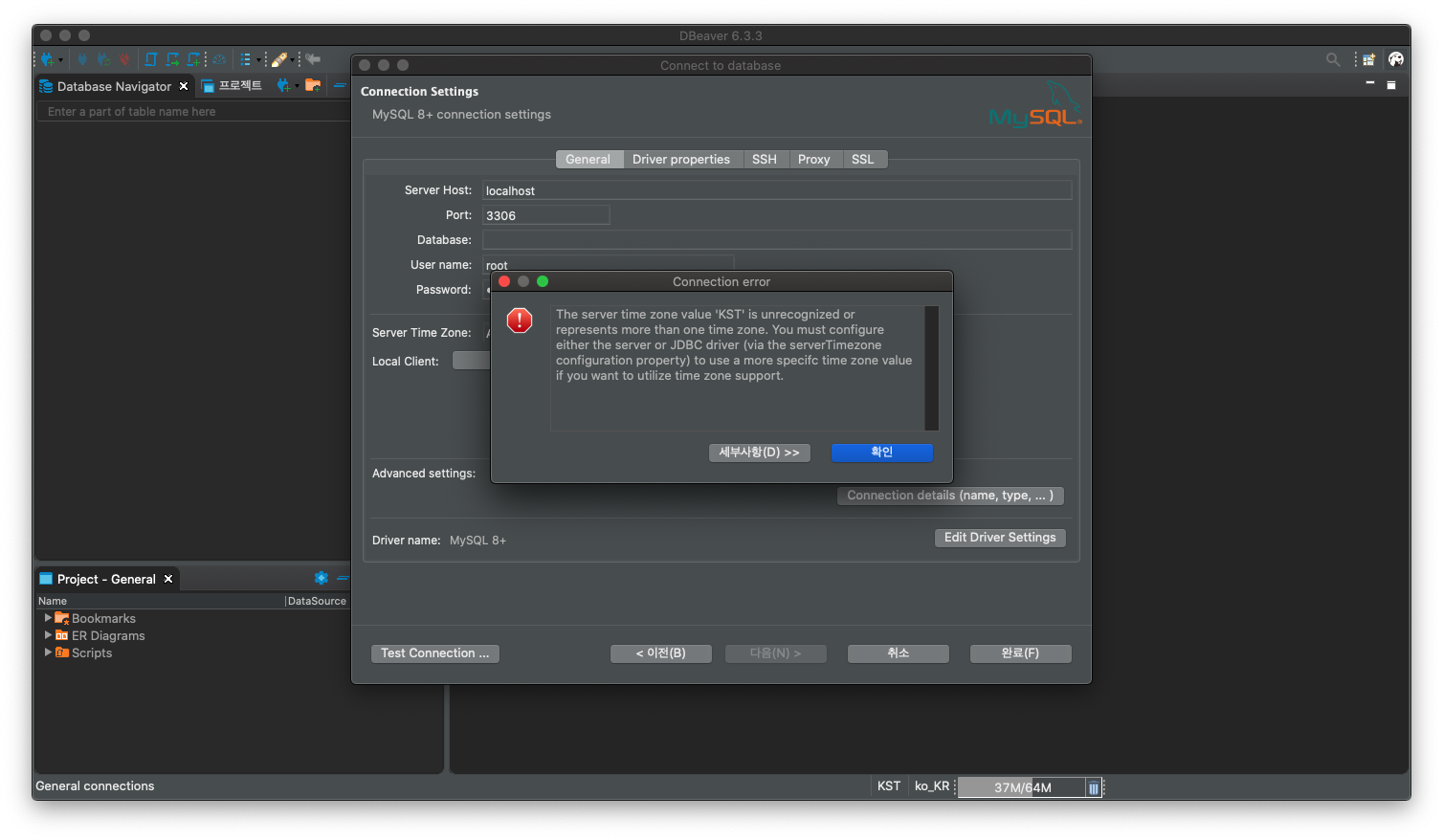Click the 37M/64M memory usage bar
This screenshot has height=840, width=1443.
[1022, 787]
